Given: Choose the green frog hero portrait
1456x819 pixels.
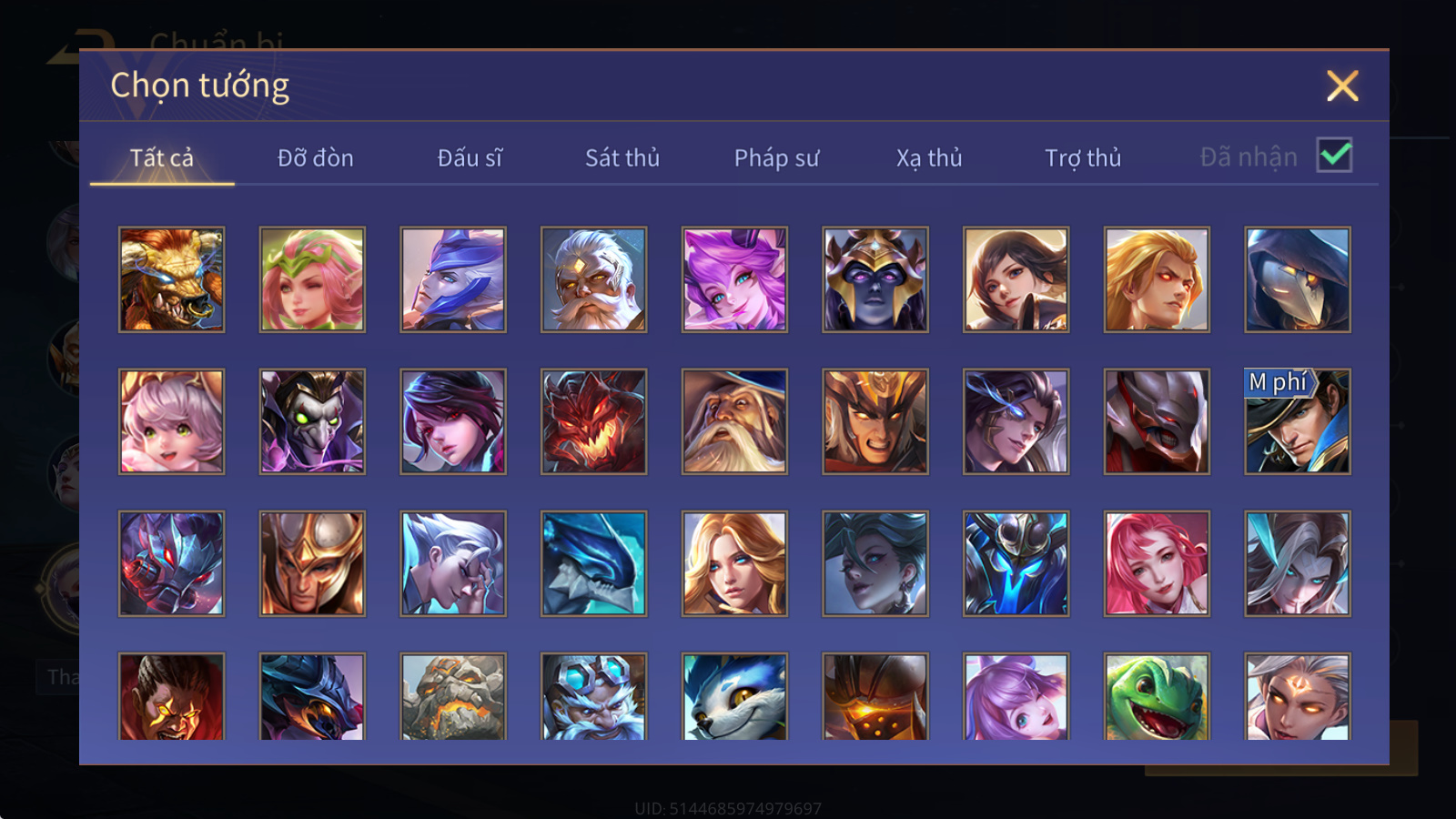Looking at the screenshot, I should coord(1157,696).
